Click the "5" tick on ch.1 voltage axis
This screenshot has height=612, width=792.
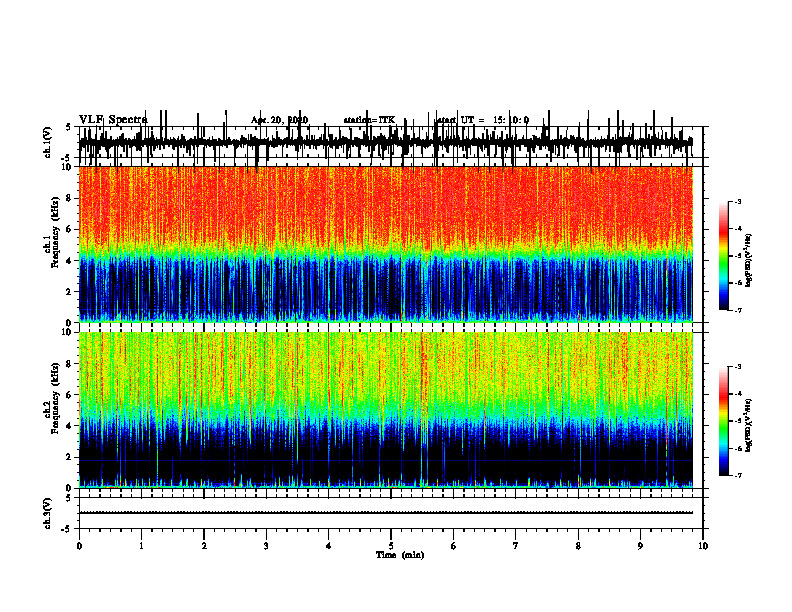(69, 127)
